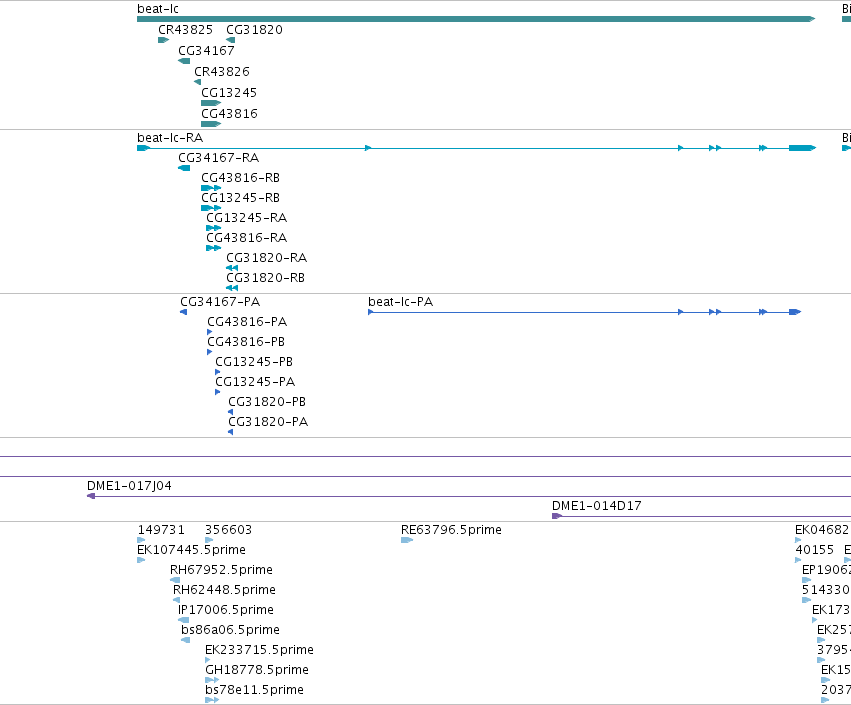
Task: Select the CG43816-RB transcript glyph
Action: [x=211, y=188]
